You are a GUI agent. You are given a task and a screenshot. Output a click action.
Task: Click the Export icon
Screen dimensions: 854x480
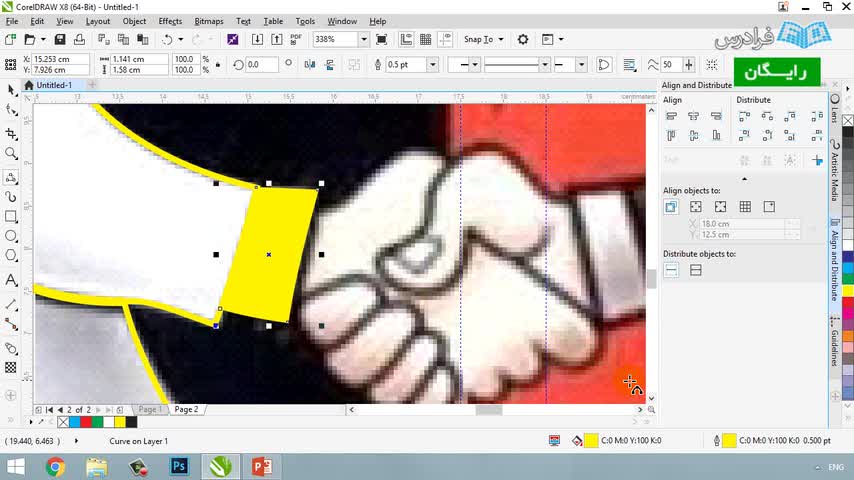click(277, 39)
